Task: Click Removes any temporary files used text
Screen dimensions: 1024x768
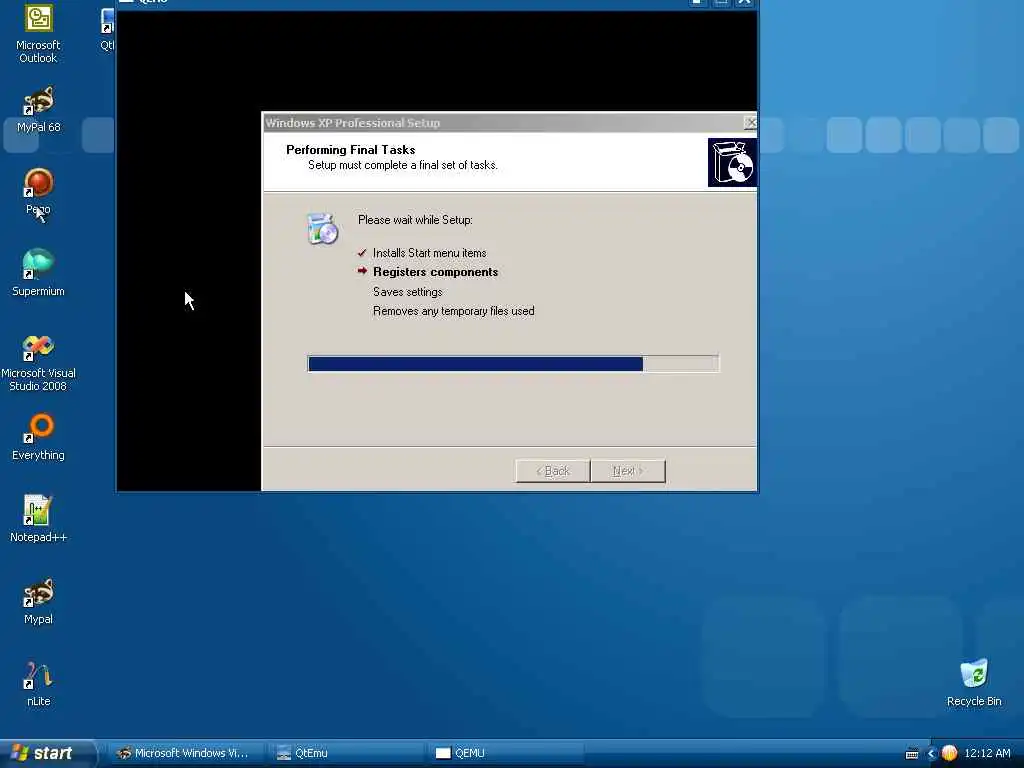Action: (x=453, y=311)
